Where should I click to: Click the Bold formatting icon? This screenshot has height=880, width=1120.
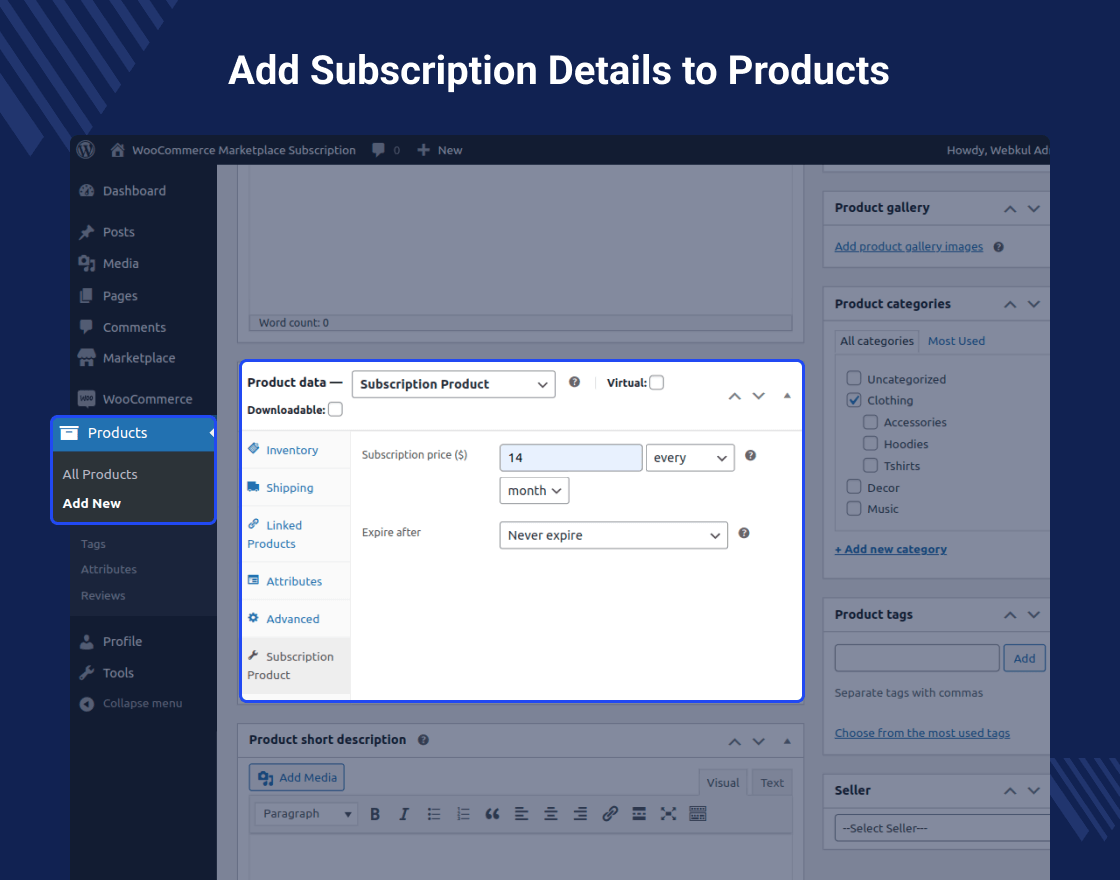tap(375, 814)
